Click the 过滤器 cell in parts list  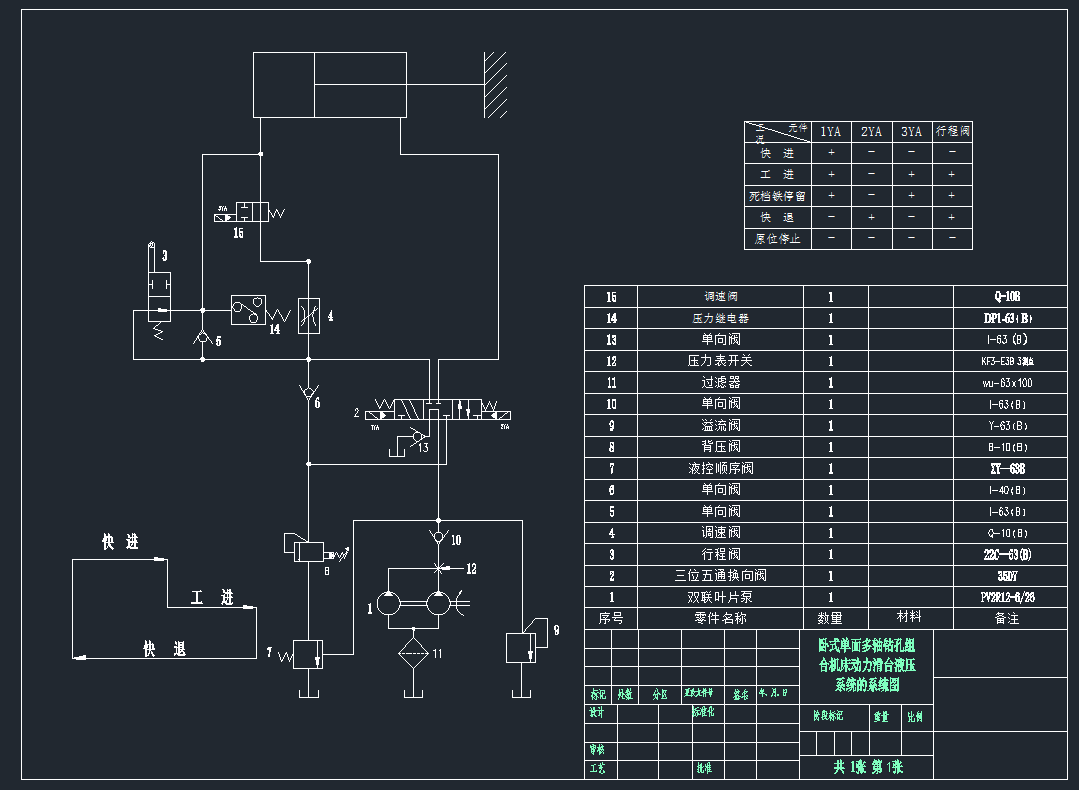(720, 382)
